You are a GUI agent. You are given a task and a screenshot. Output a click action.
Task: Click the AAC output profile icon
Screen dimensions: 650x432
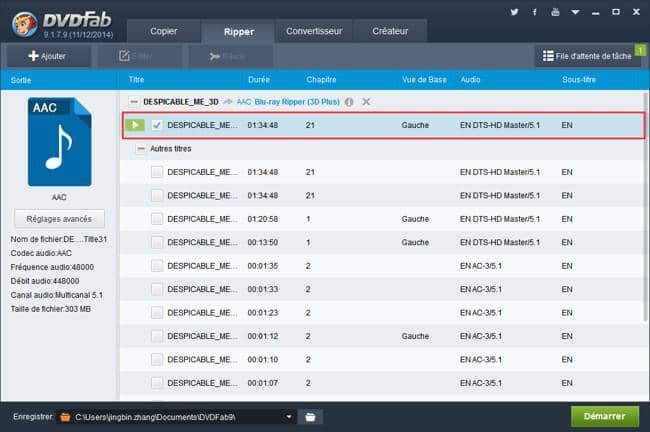59,142
